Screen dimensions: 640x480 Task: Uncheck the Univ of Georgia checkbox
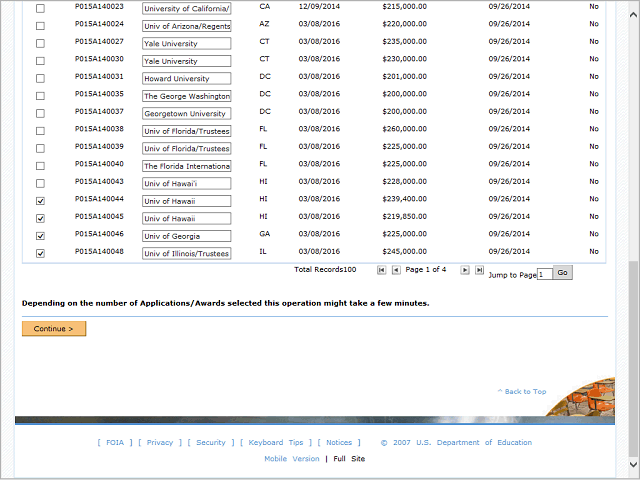click(40, 236)
